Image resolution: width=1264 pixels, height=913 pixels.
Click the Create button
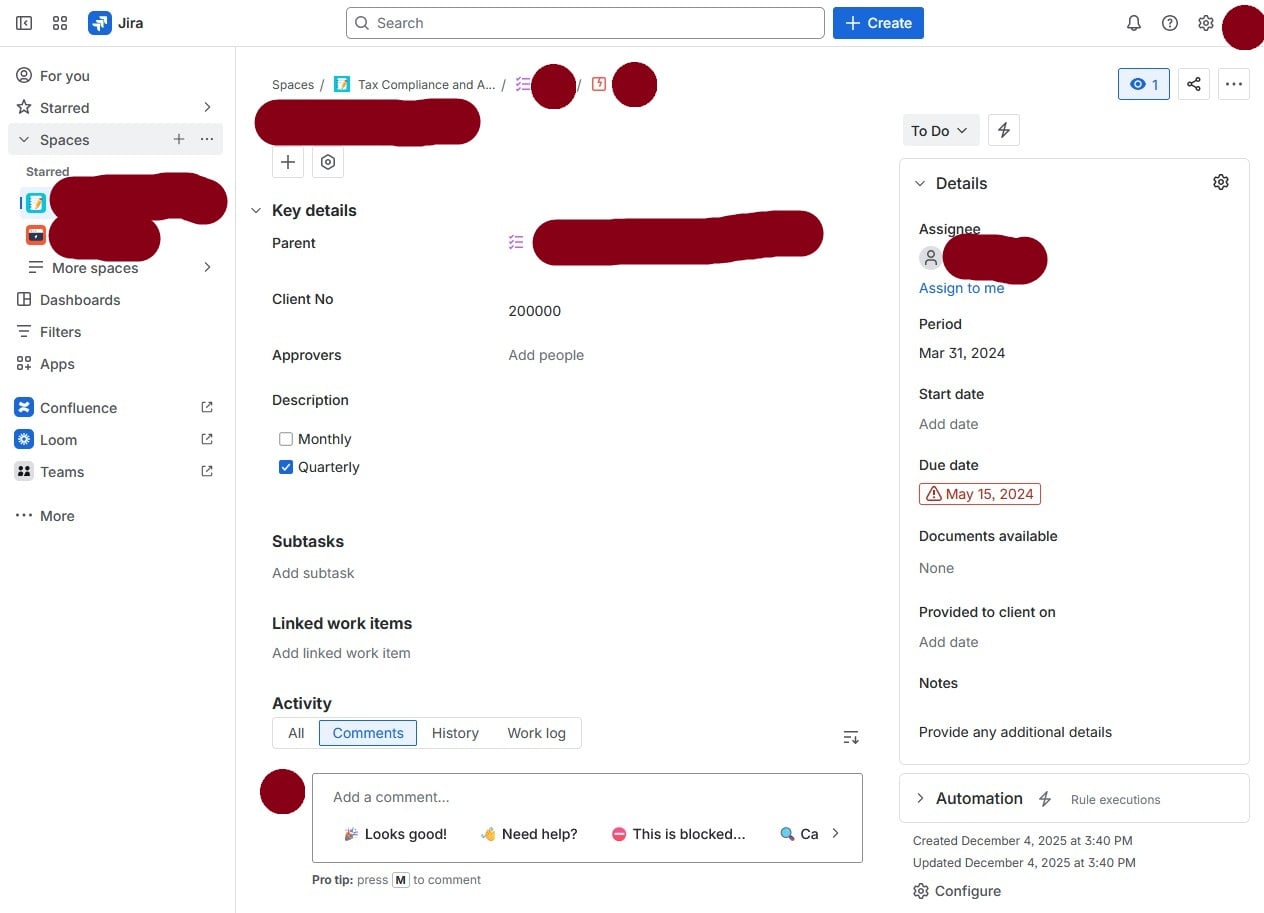[x=878, y=23]
